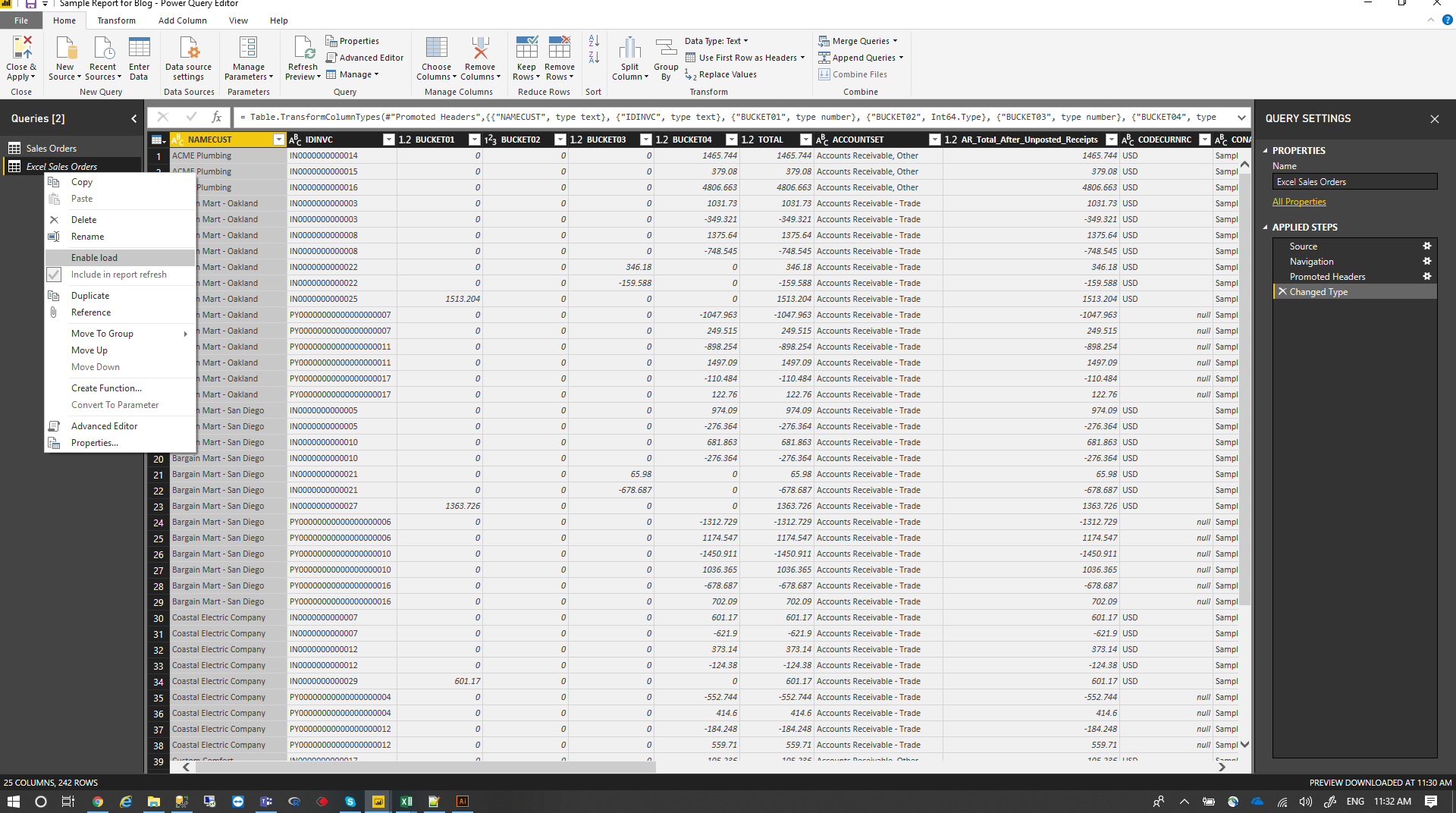Switch to the Add Column tab
The height and width of the screenshot is (813, 1456).
[182, 20]
